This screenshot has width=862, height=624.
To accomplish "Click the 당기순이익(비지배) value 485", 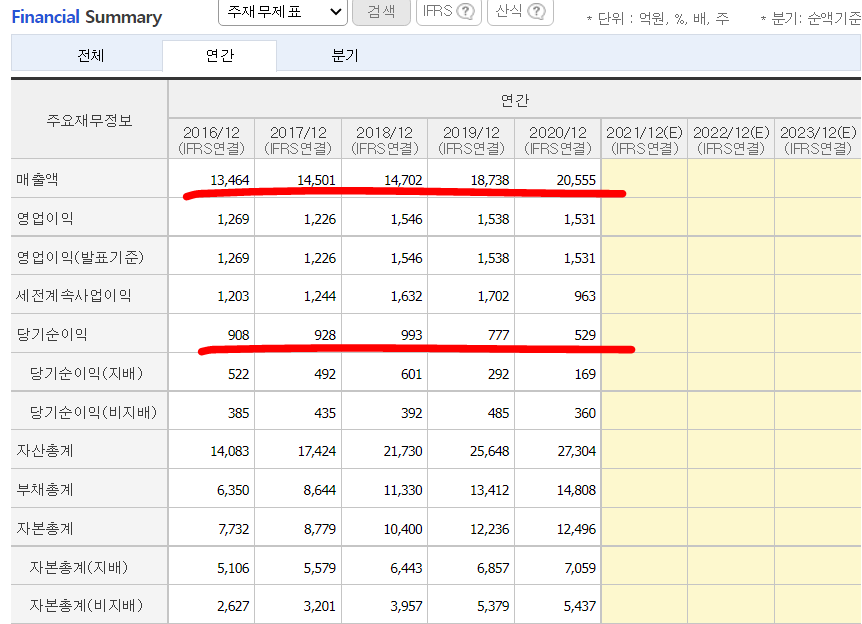I will (499, 413).
